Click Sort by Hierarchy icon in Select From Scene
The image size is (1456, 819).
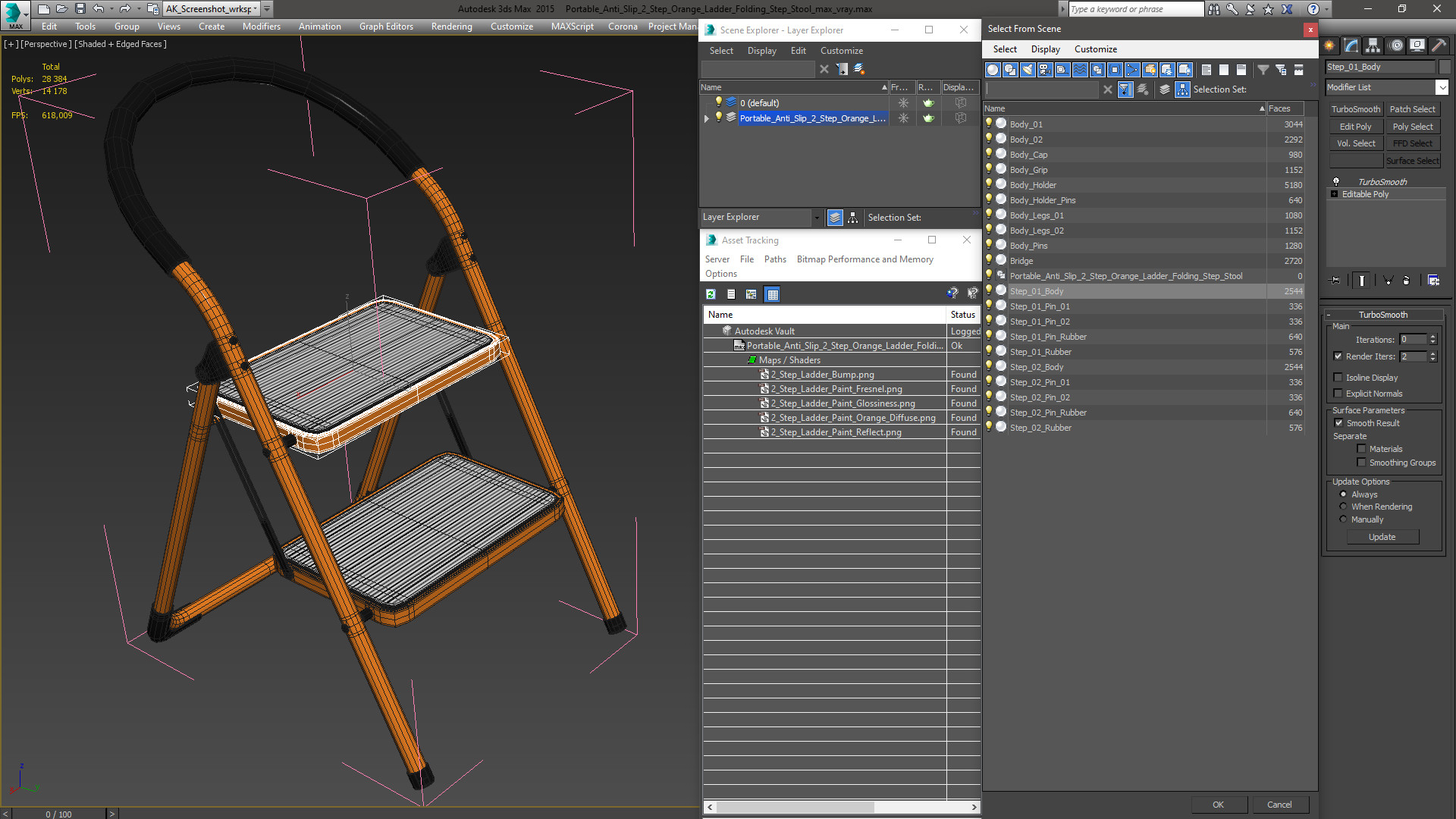click(x=1183, y=89)
